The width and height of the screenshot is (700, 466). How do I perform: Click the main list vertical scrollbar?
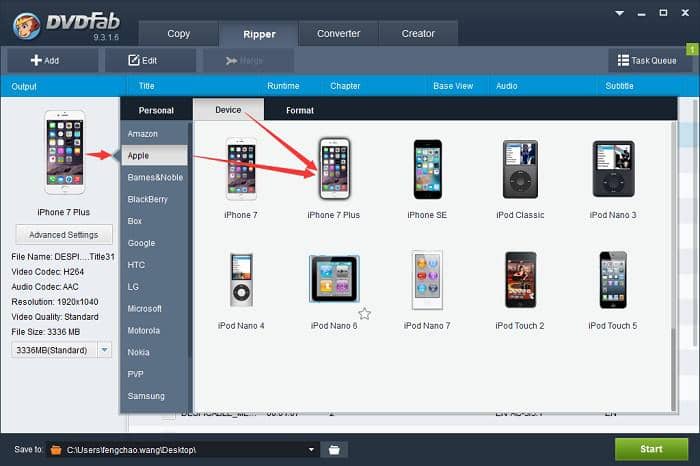point(696,223)
